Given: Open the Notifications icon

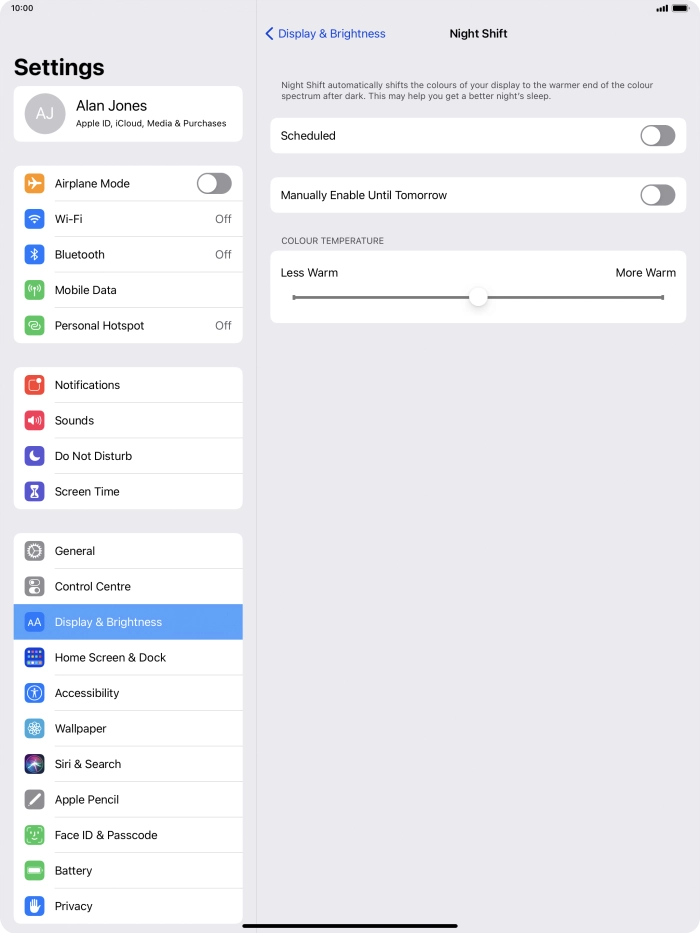Looking at the screenshot, I should click(x=35, y=385).
